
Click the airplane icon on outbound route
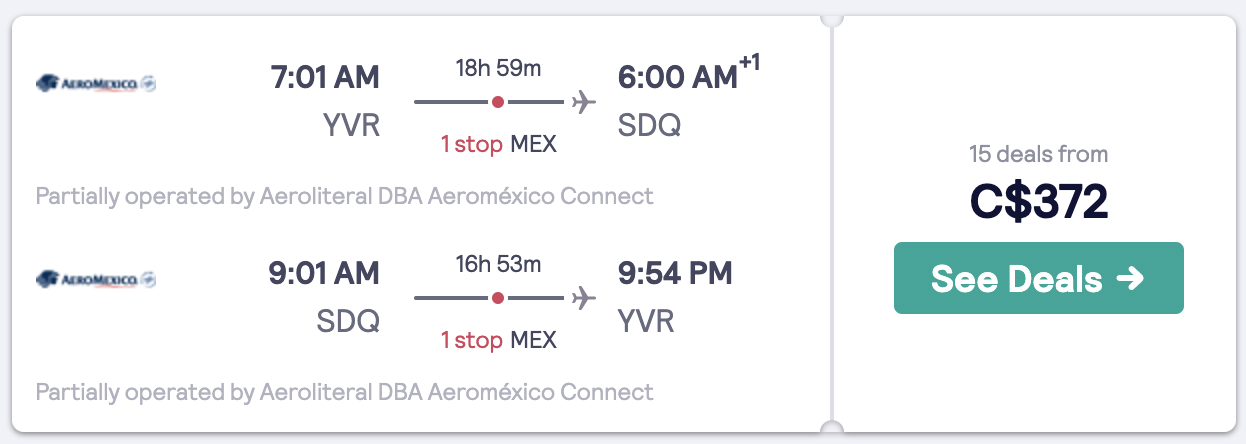pyautogui.click(x=583, y=102)
